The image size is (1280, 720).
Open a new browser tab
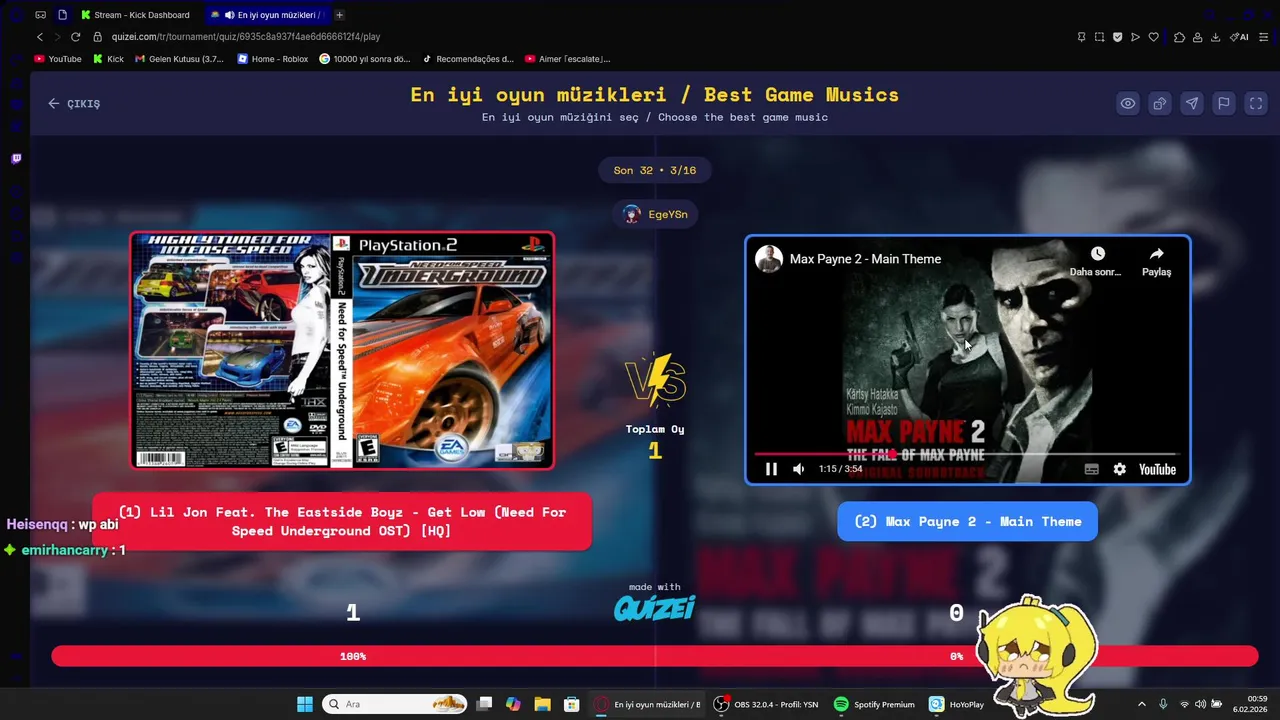pyautogui.click(x=339, y=15)
